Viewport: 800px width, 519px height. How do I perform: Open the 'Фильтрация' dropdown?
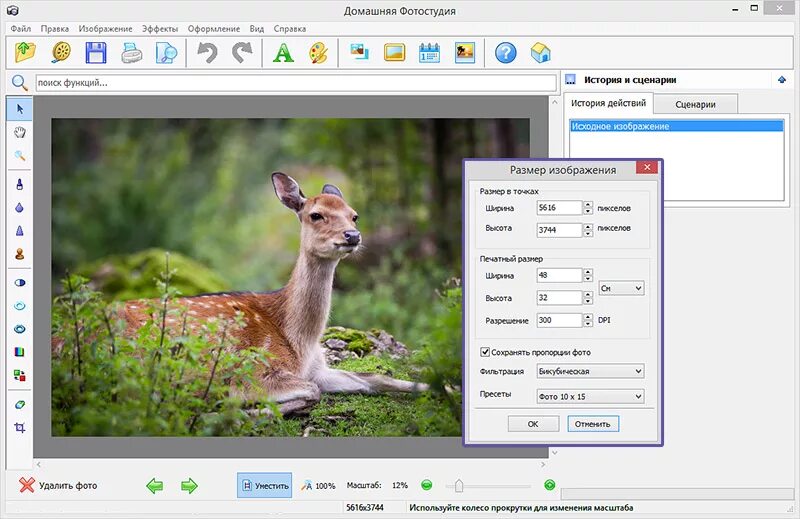(590, 371)
